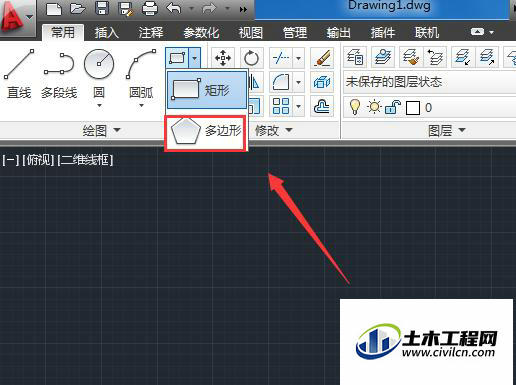Open the redo history dropdown arrow

227,8
